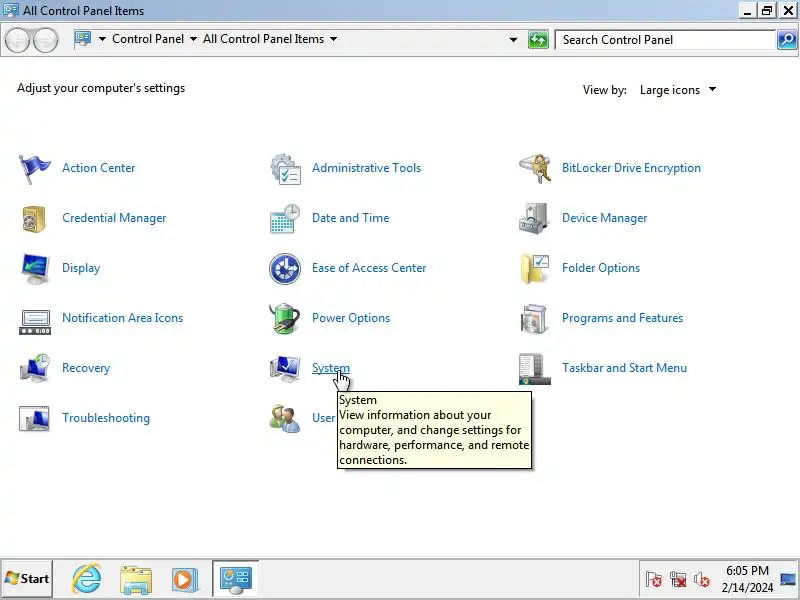This screenshot has width=800, height=600.
Task: Open the Recovery link
Action: point(86,368)
